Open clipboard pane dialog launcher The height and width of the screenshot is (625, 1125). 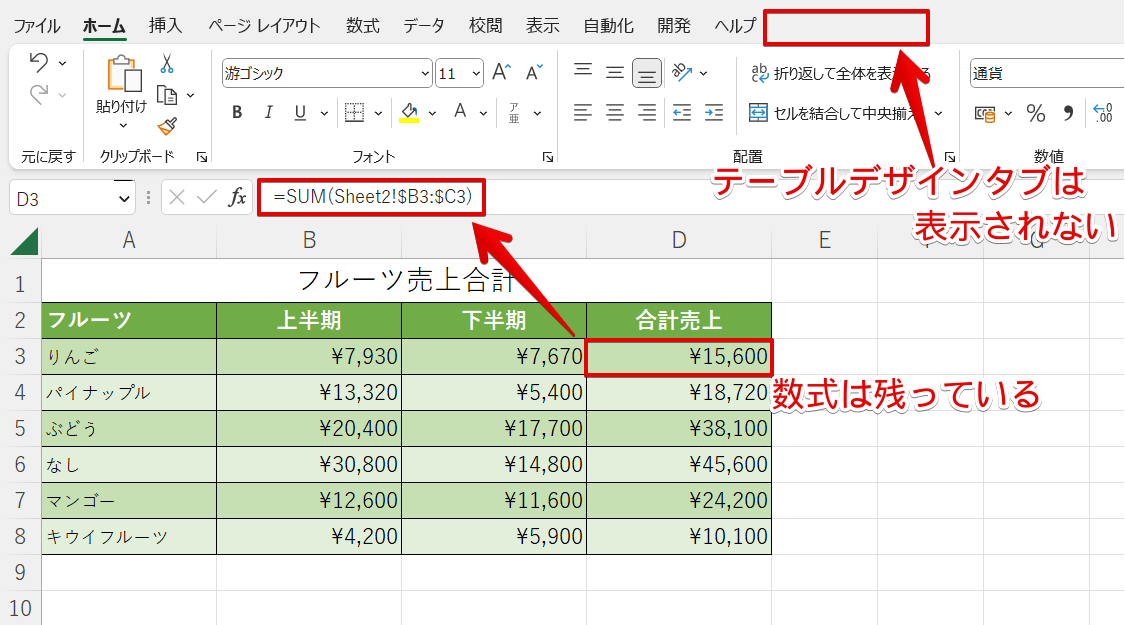coord(202,157)
